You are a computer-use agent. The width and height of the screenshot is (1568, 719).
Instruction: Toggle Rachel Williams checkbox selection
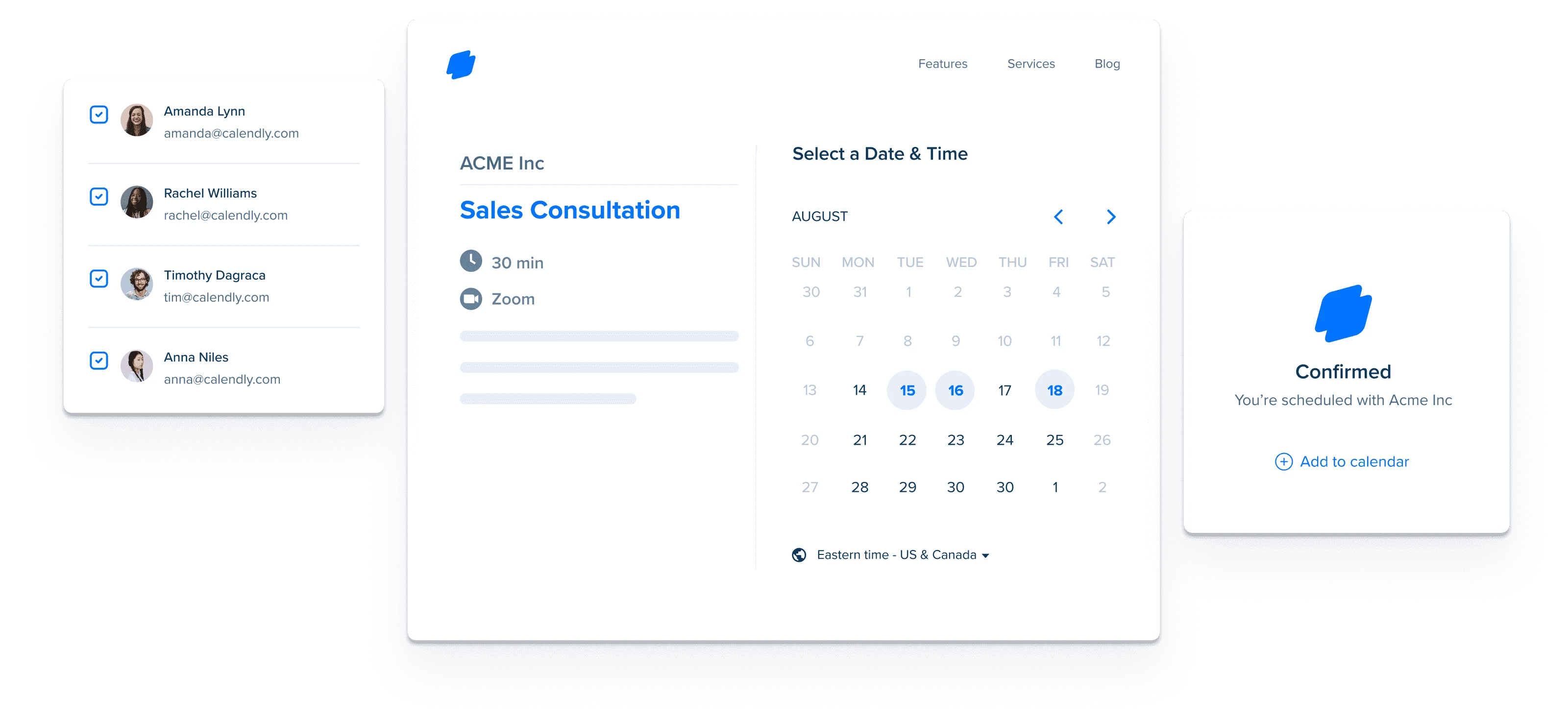(x=99, y=197)
